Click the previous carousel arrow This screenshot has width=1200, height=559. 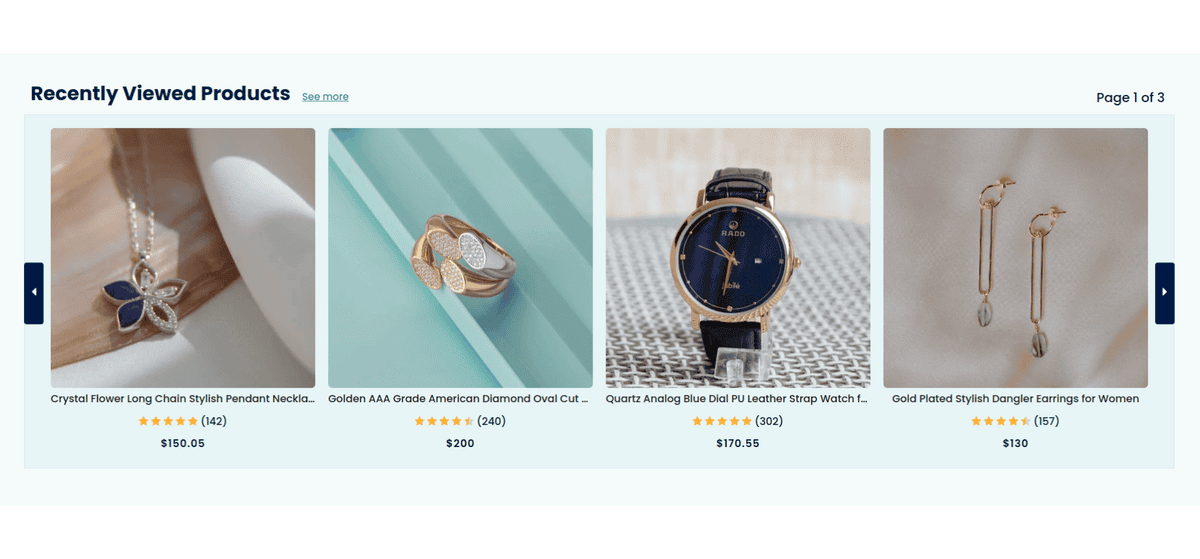click(34, 293)
